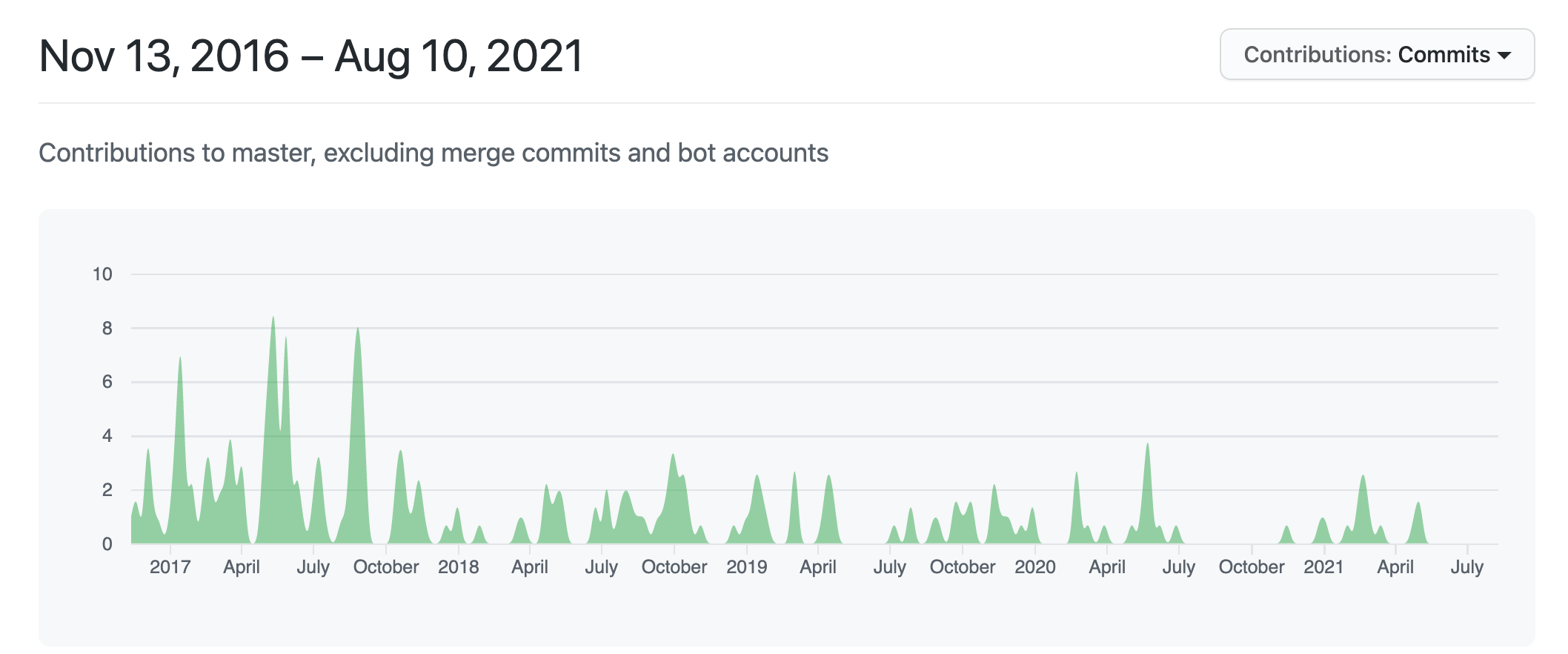Select the date range heading Nov 13, 2016 – Aug 10, 2021

(311, 56)
